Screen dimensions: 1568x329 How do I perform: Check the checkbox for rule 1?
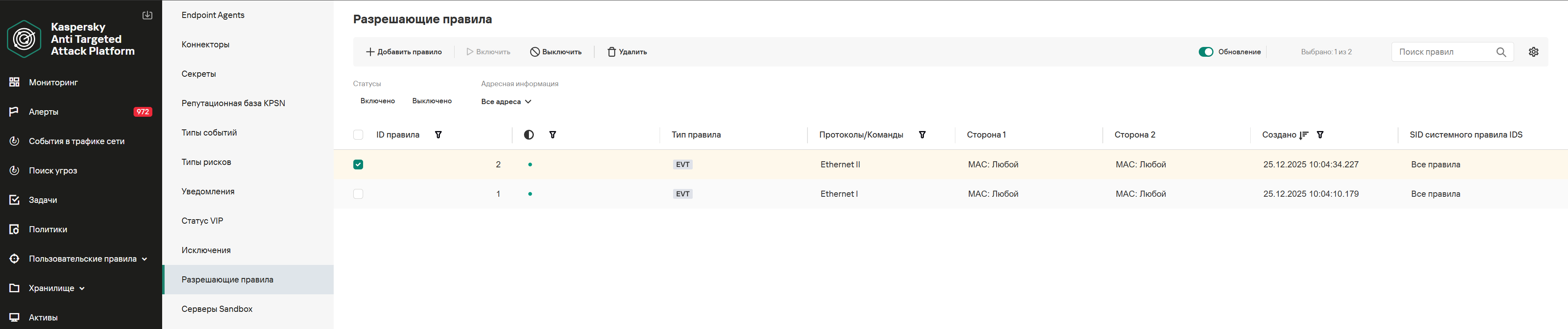[x=358, y=194]
